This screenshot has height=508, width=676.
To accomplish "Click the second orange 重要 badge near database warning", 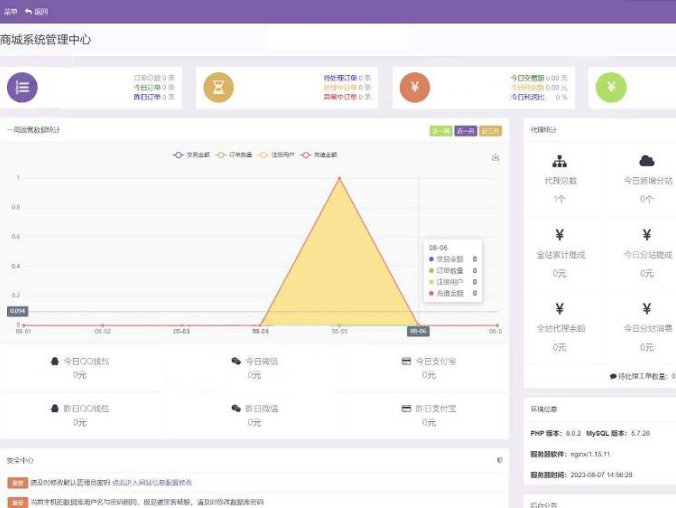I will point(18,502).
